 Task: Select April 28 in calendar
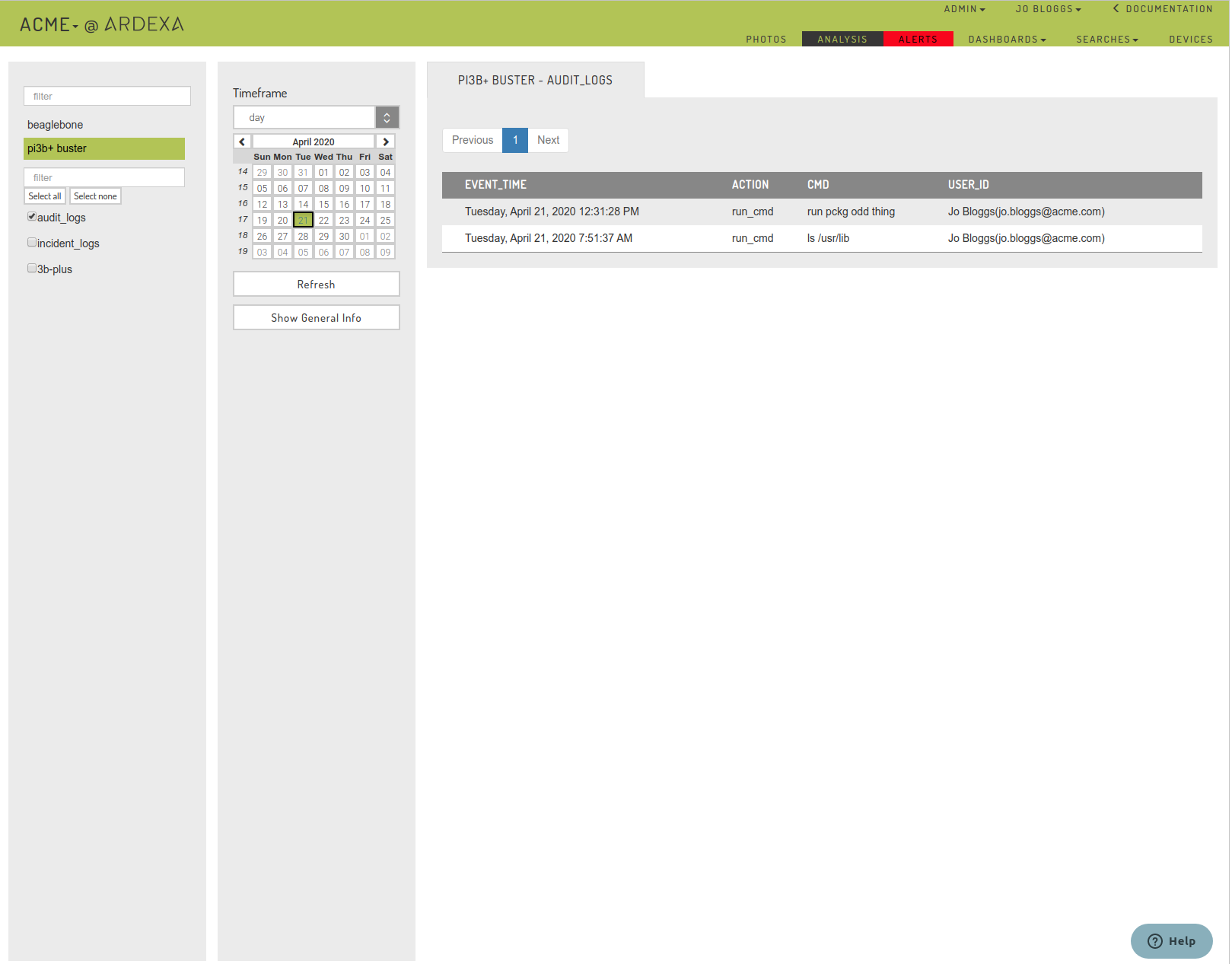(303, 236)
